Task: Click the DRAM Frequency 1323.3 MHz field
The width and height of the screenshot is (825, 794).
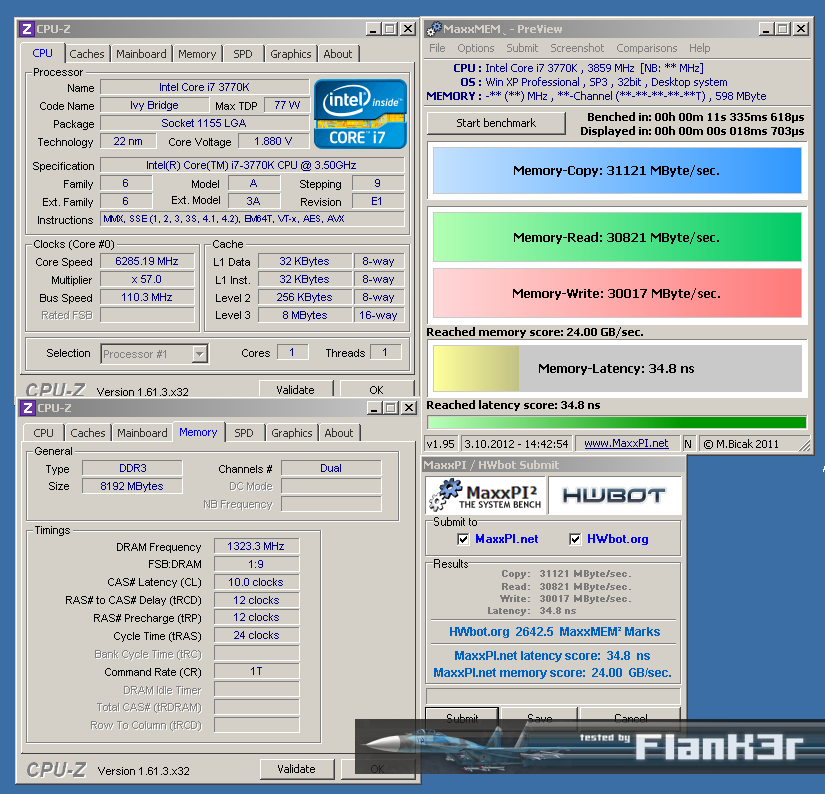Action: pos(256,546)
